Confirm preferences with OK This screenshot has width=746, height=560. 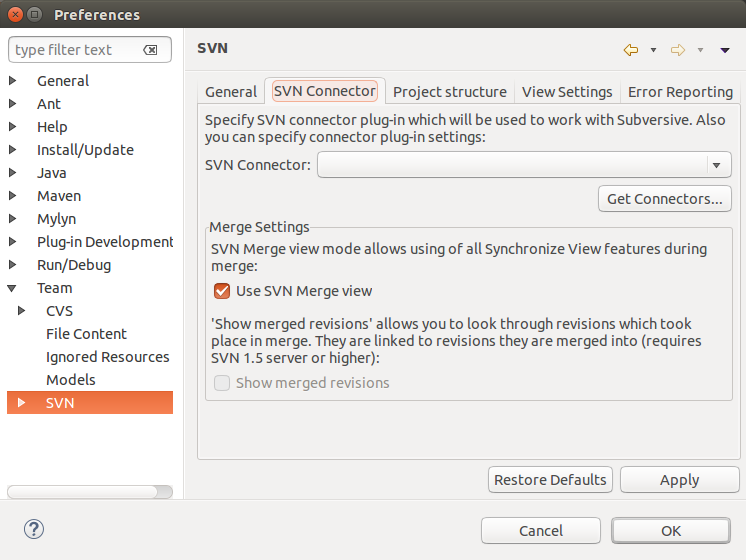click(x=671, y=531)
